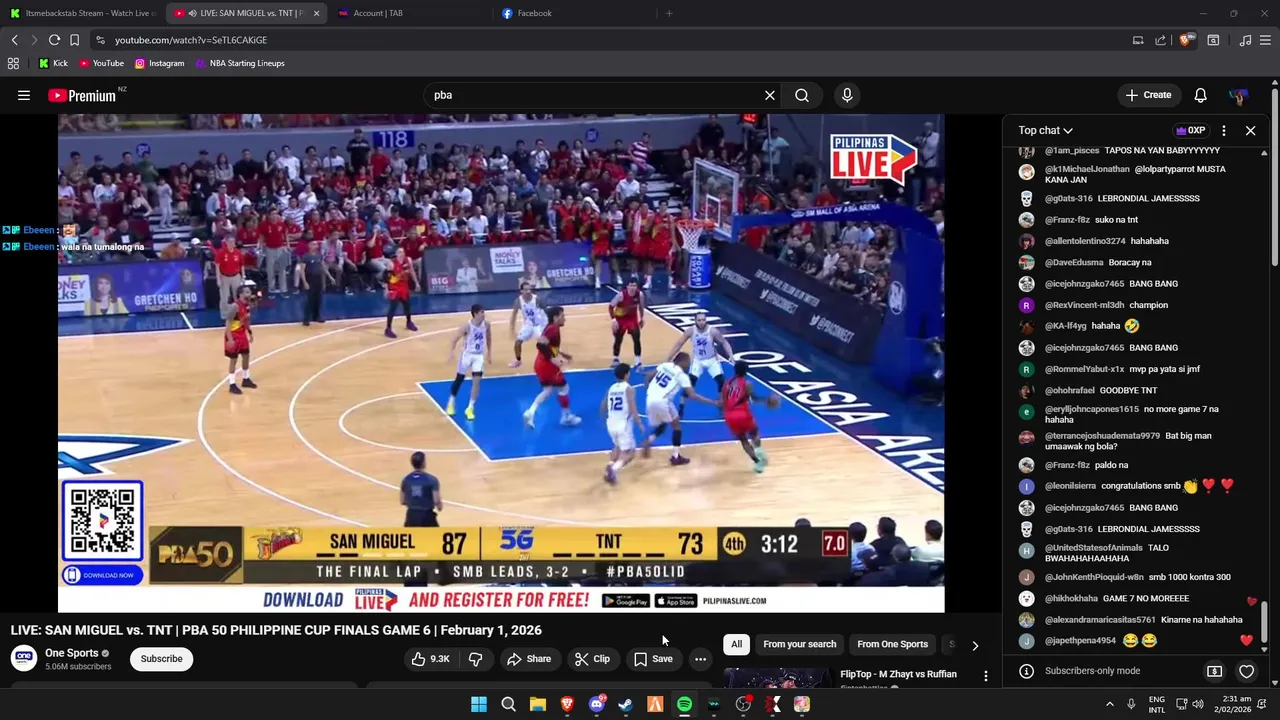The image size is (1280, 720).
Task: Close the LIVE: SAN MIGUEL vs. TNT tab
Action: [x=316, y=13]
